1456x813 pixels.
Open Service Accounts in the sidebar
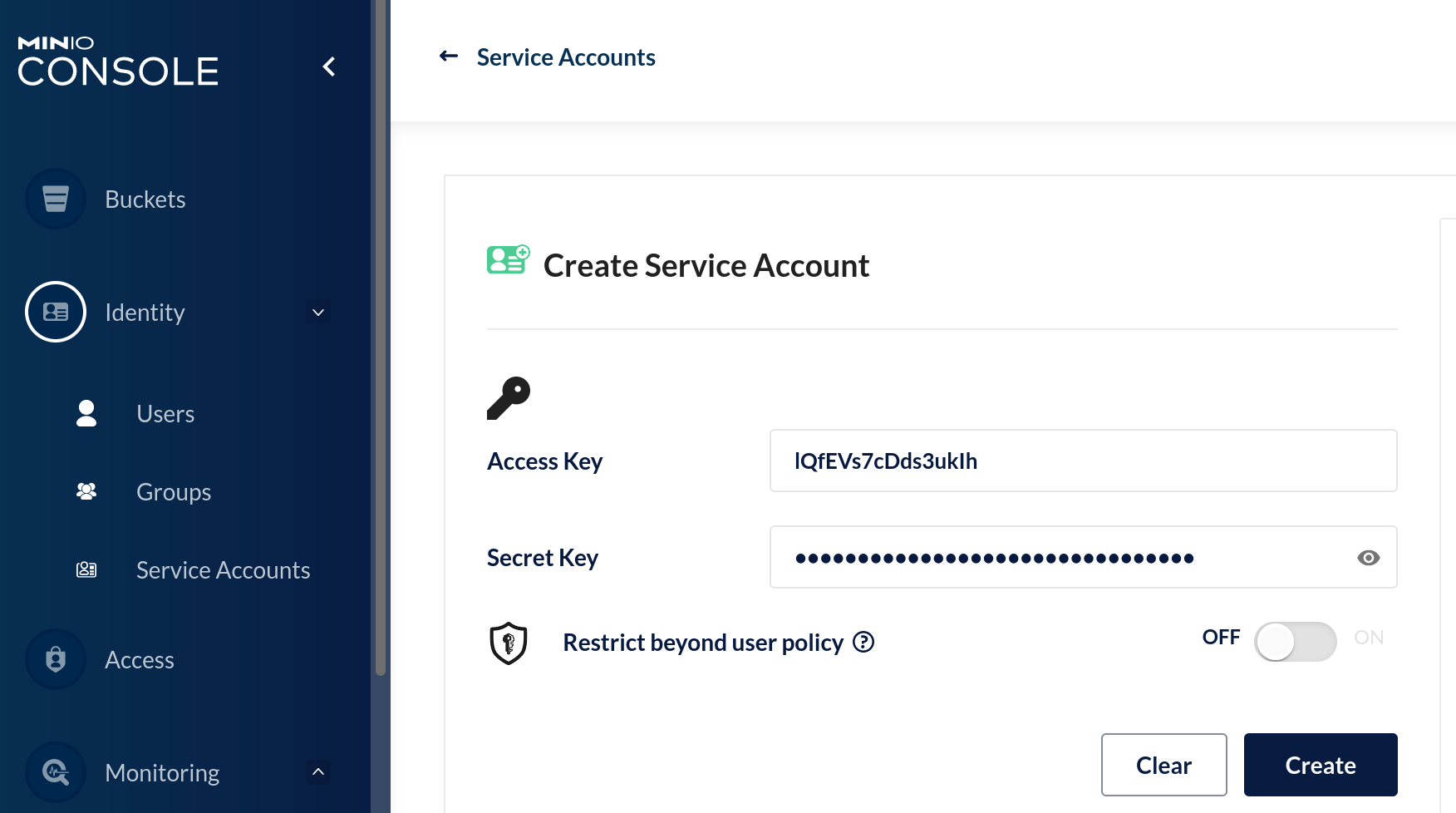click(223, 570)
